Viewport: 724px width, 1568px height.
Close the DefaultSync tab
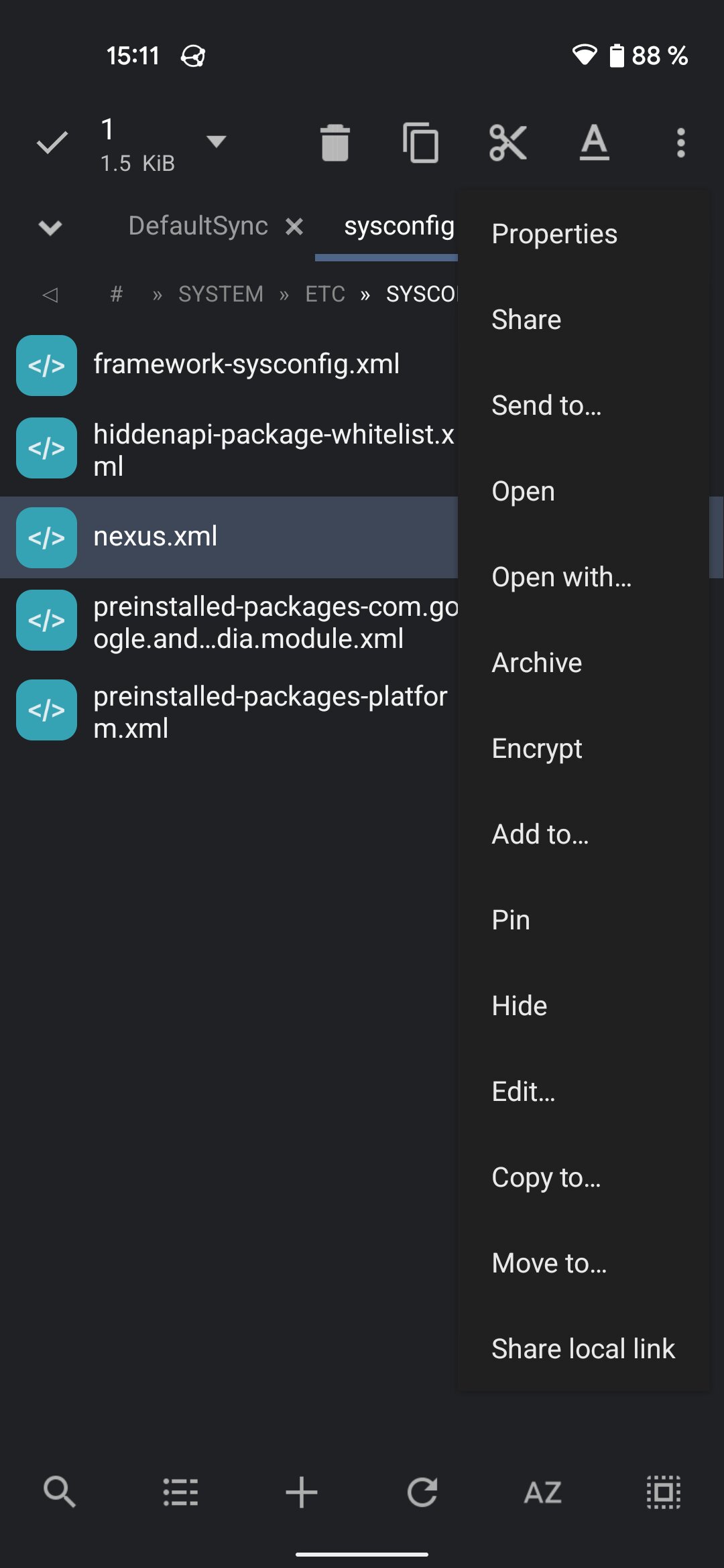pos(294,226)
